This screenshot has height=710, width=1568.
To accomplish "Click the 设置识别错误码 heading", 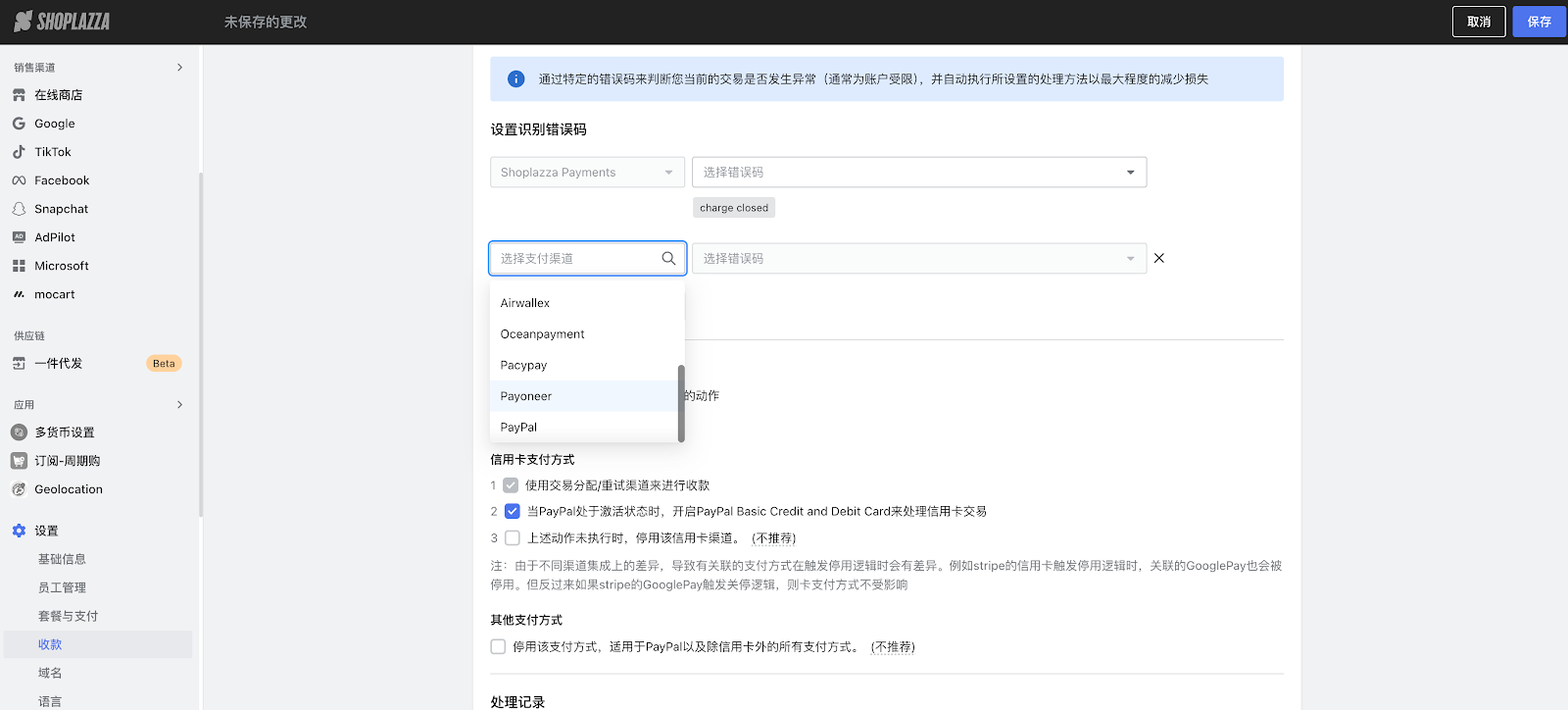I will (538, 129).
